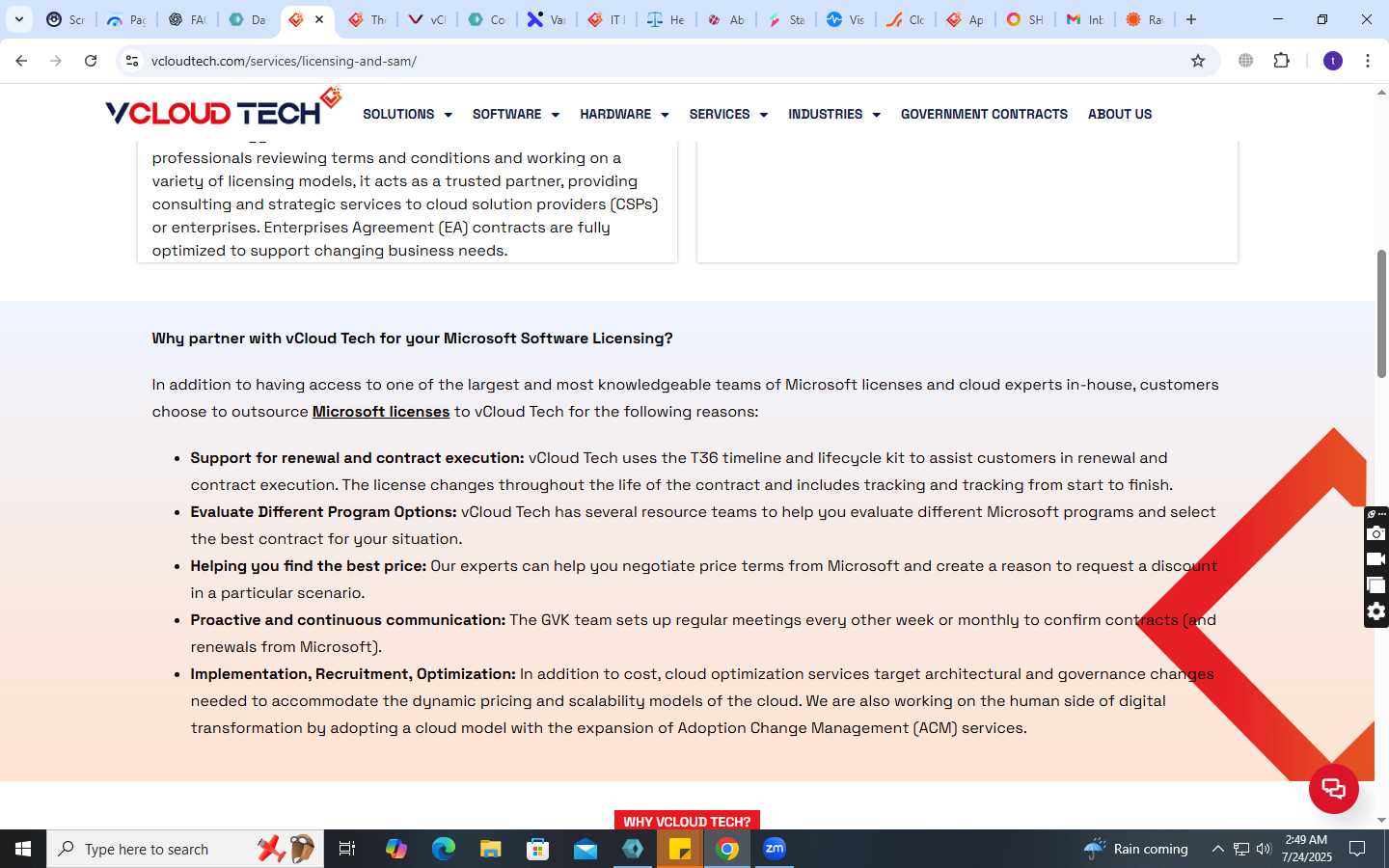The width and height of the screenshot is (1389, 868).
Task: Switch to the 'Va' browser tab
Action: (x=546, y=19)
